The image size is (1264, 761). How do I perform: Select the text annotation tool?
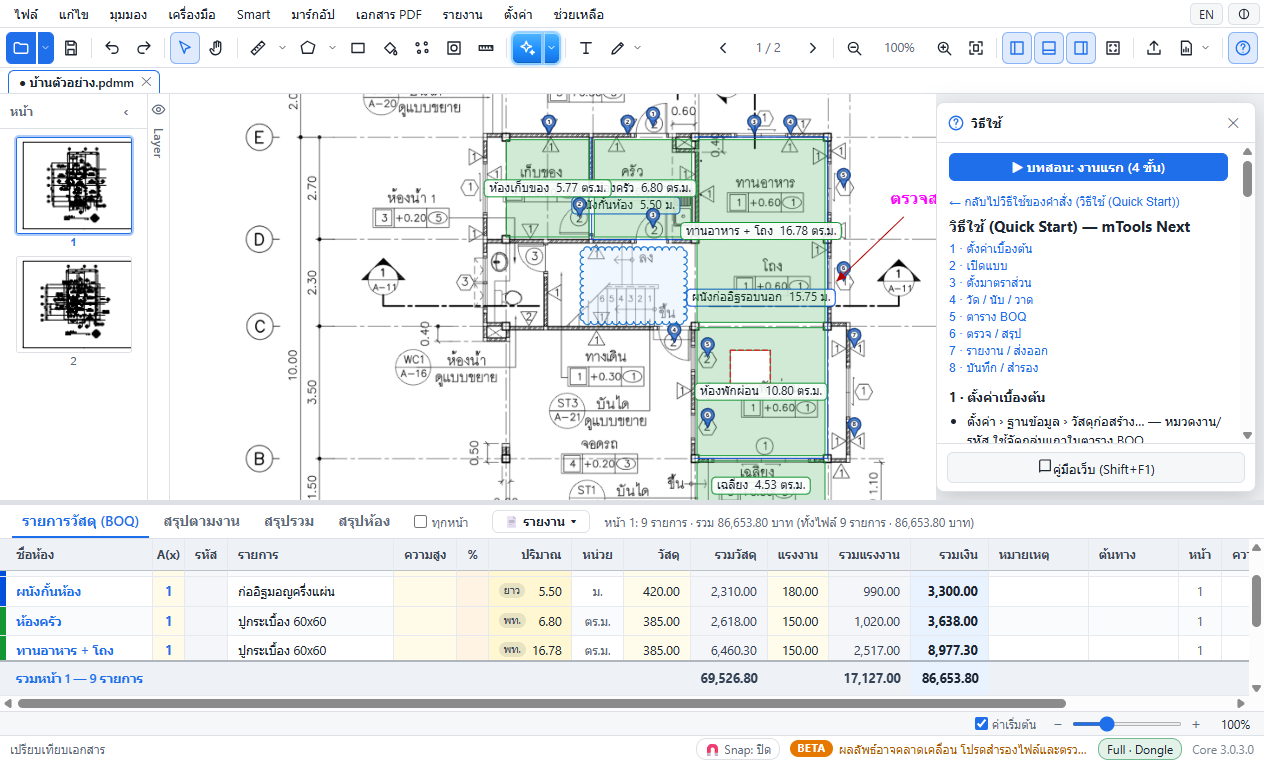point(586,48)
